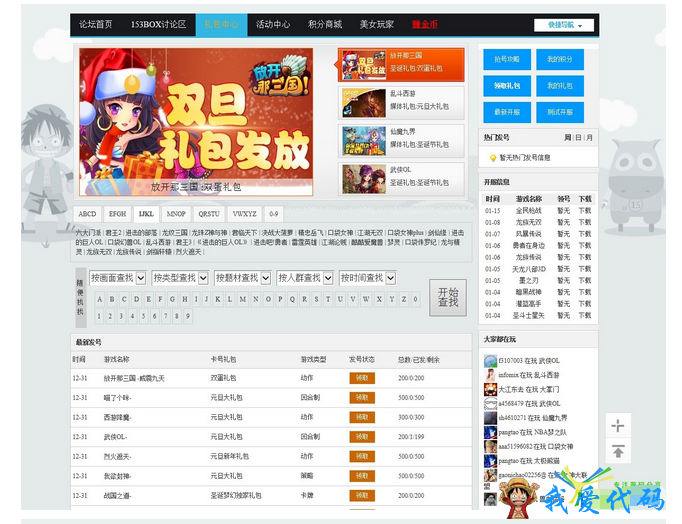Click avatar of the 仙魔九界 player
The height and width of the screenshot is (524, 682).
click(490, 418)
